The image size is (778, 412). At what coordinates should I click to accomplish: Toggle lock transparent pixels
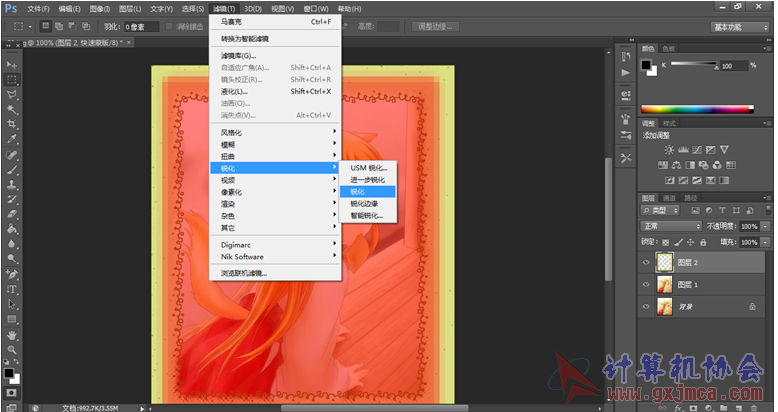tap(665, 242)
